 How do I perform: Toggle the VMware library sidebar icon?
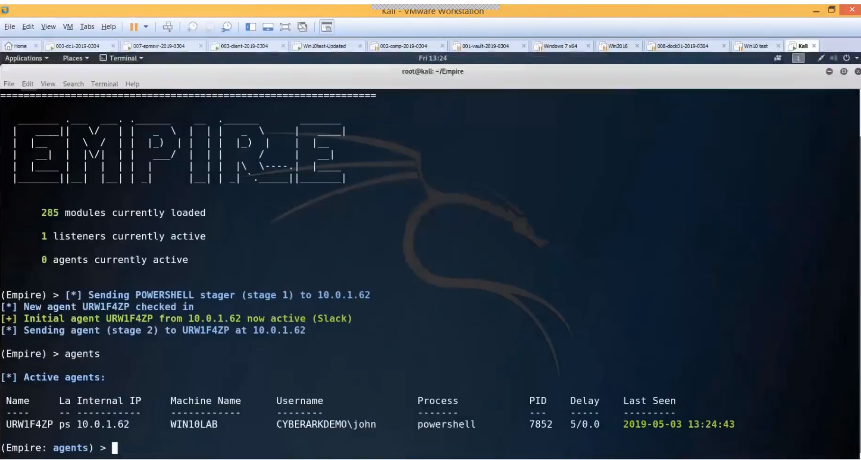pos(251,26)
